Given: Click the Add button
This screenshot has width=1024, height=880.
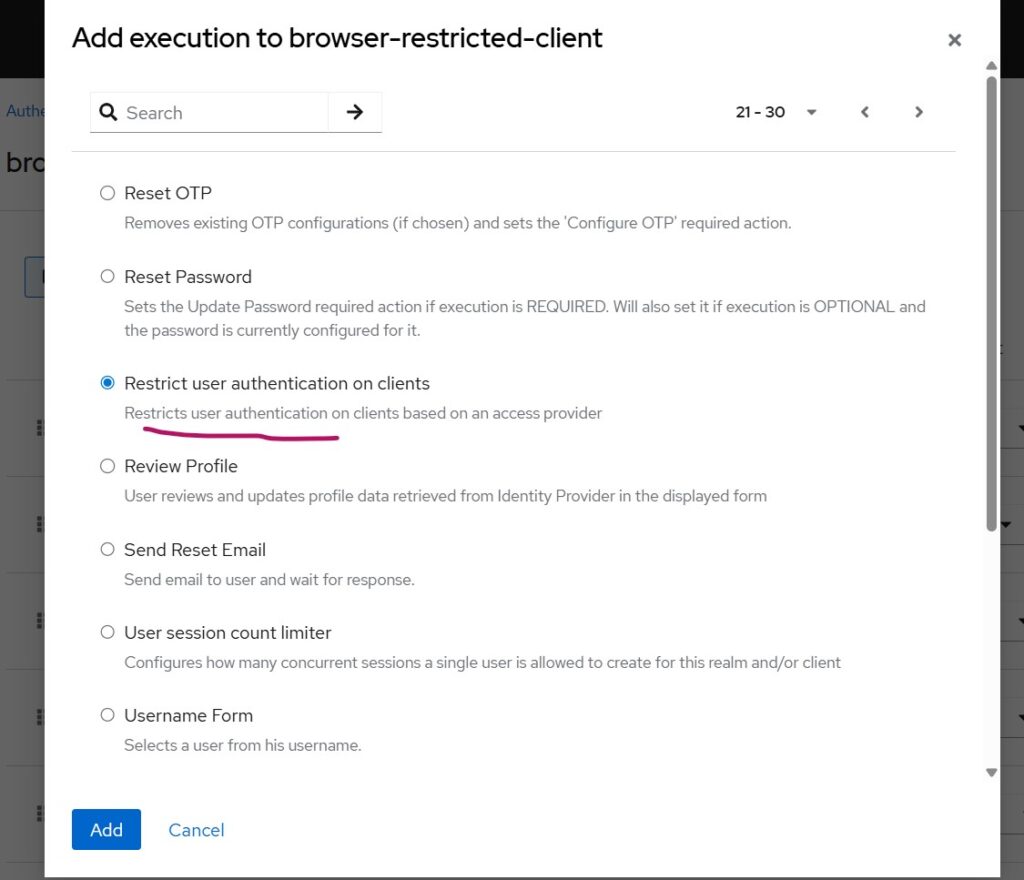Looking at the screenshot, I should pos(106,829).
